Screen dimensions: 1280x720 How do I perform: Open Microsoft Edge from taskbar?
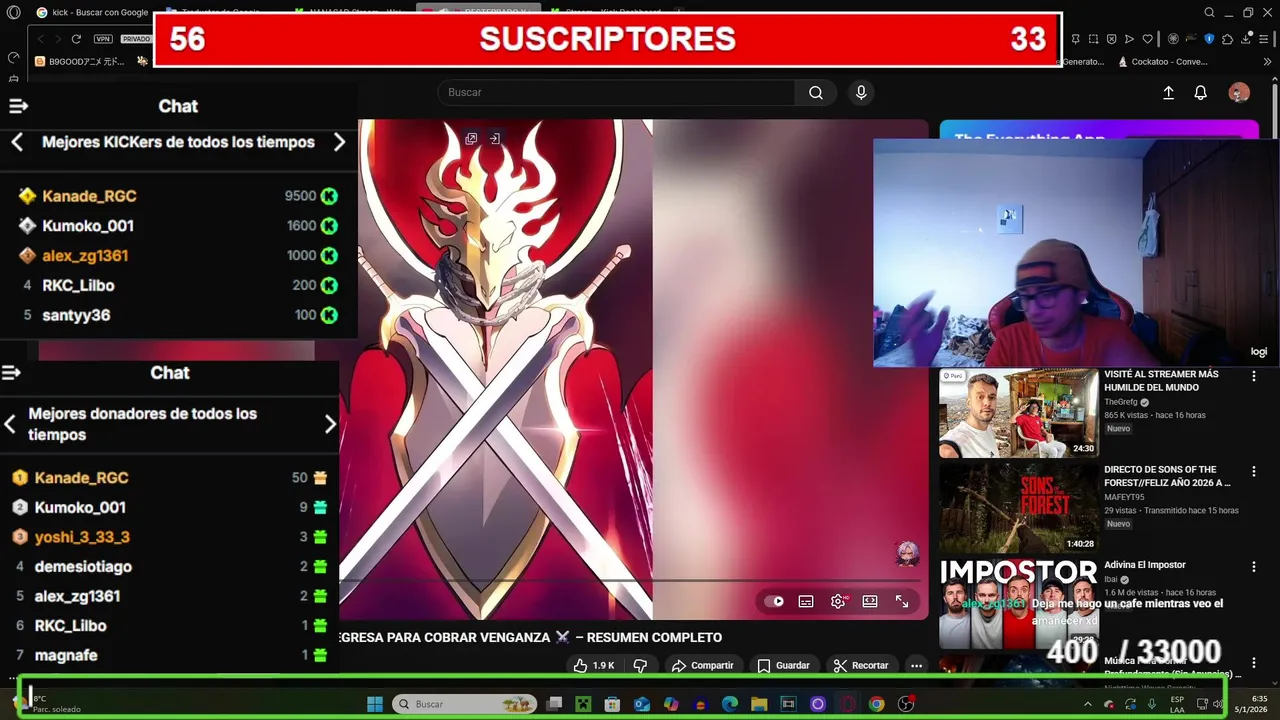point(730,704)
